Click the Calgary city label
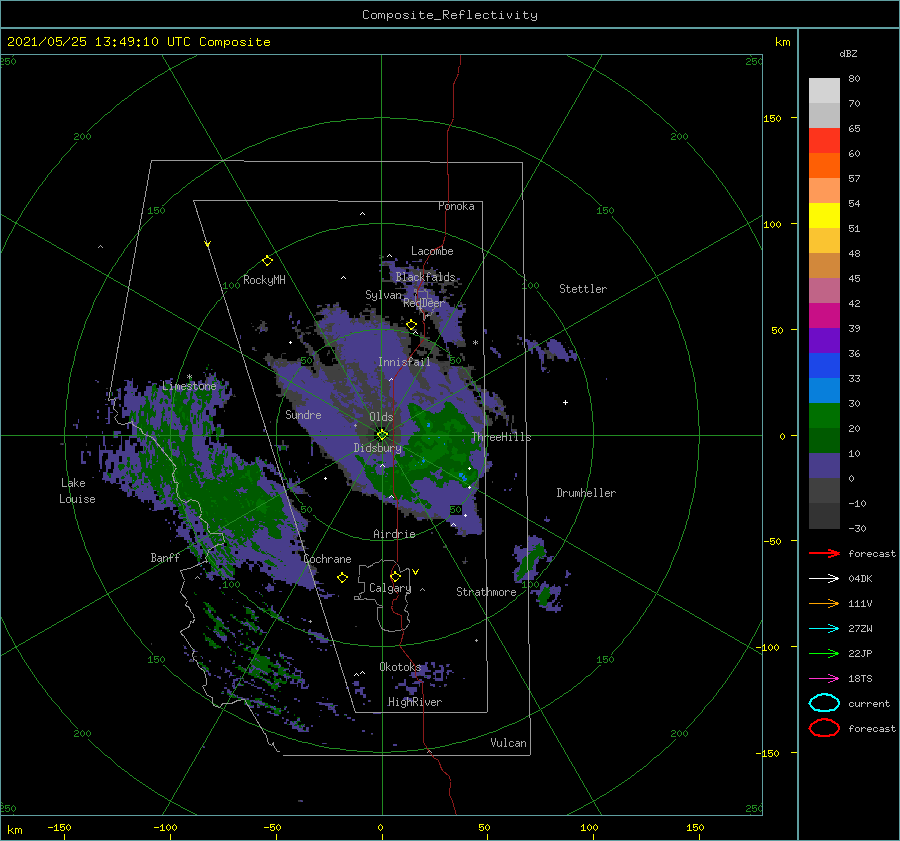The height and width of the screenshot is (841, 900). [x=390, y=588]
